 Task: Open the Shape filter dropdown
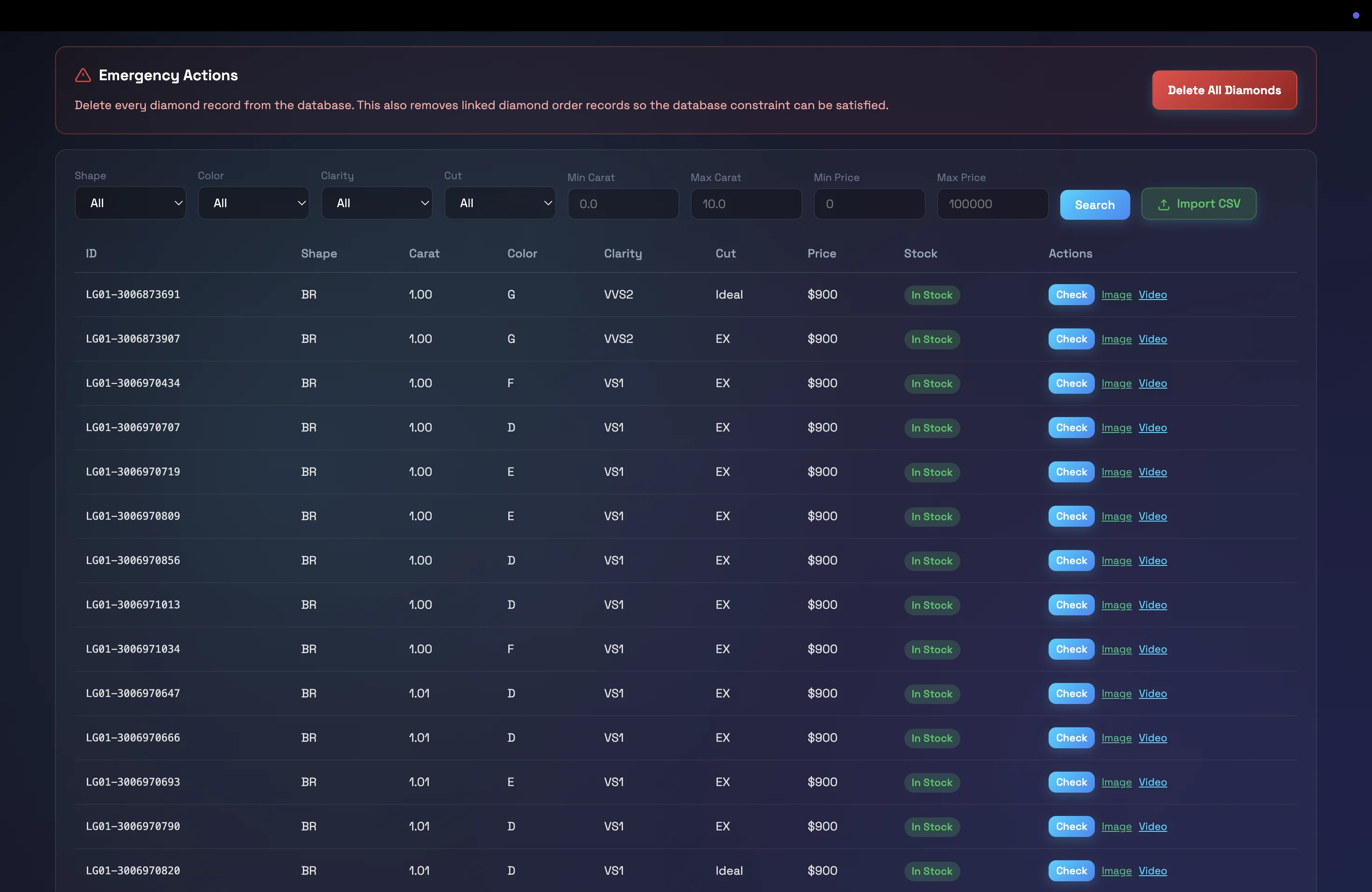click(x=130, y=203)
